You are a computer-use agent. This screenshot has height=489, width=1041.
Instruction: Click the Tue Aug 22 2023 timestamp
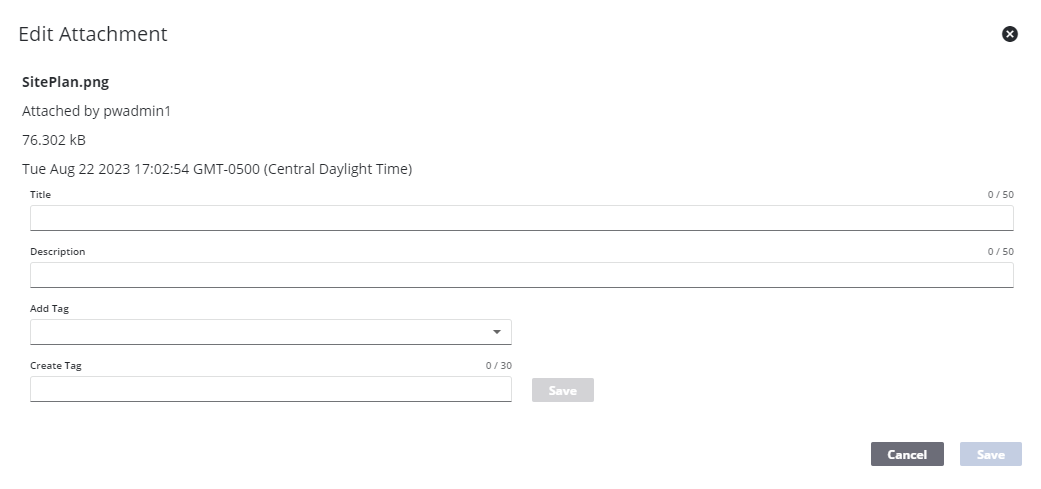coord(216,169)
